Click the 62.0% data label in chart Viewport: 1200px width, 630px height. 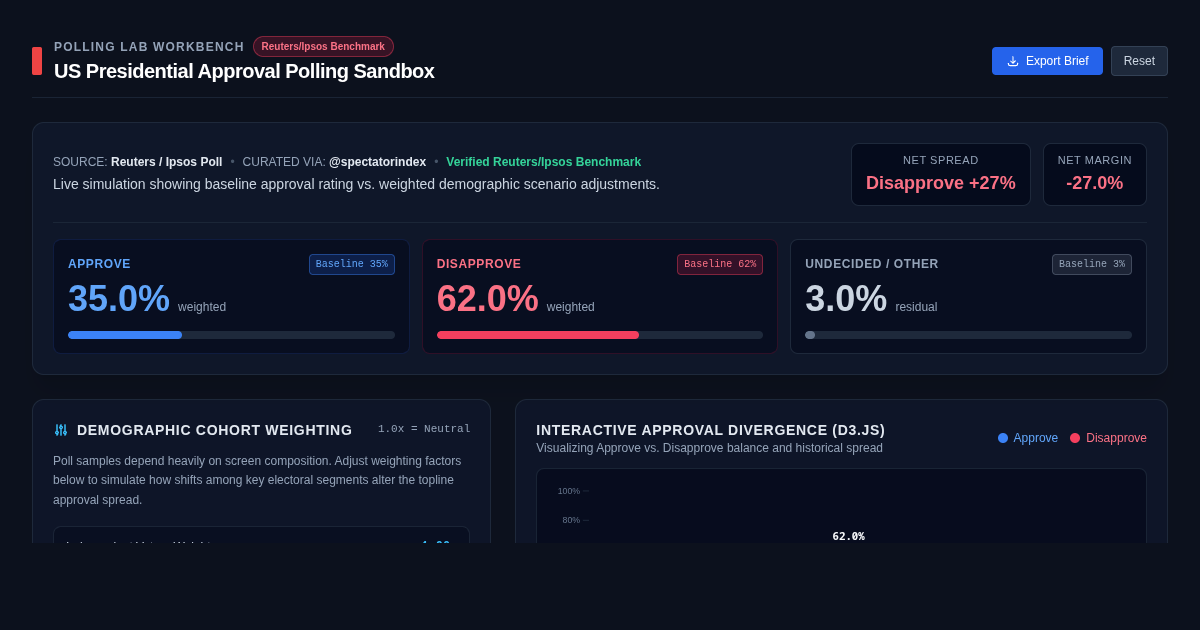point(848,536)
